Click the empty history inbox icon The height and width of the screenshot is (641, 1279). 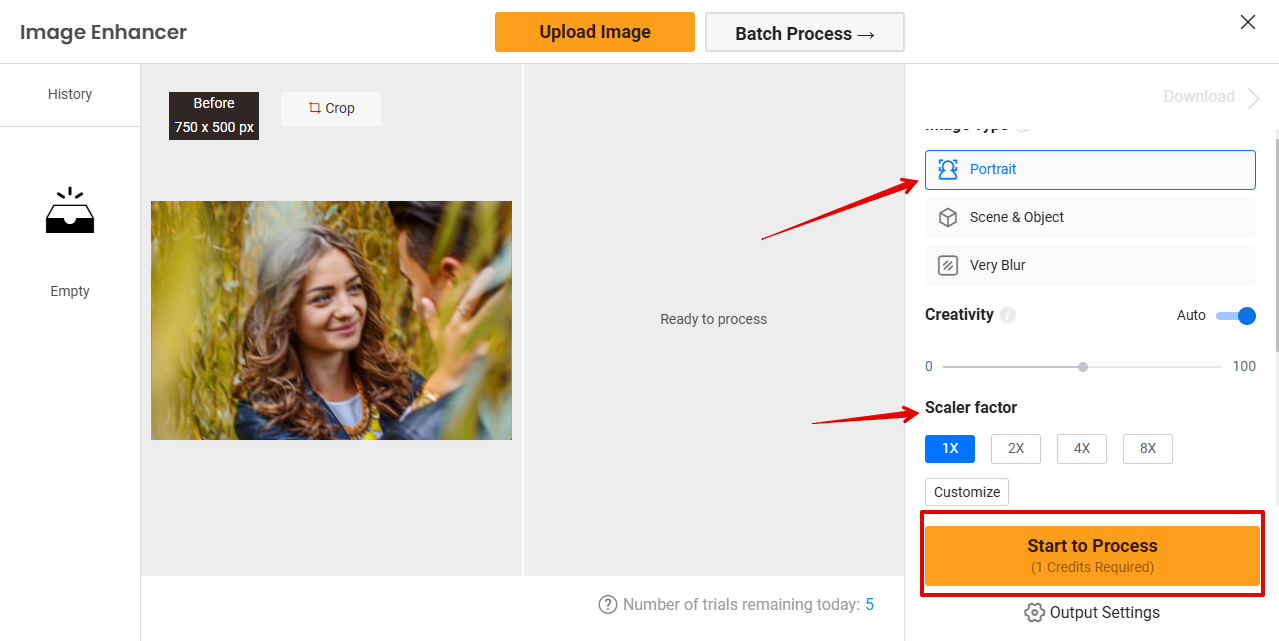[70, 211]
